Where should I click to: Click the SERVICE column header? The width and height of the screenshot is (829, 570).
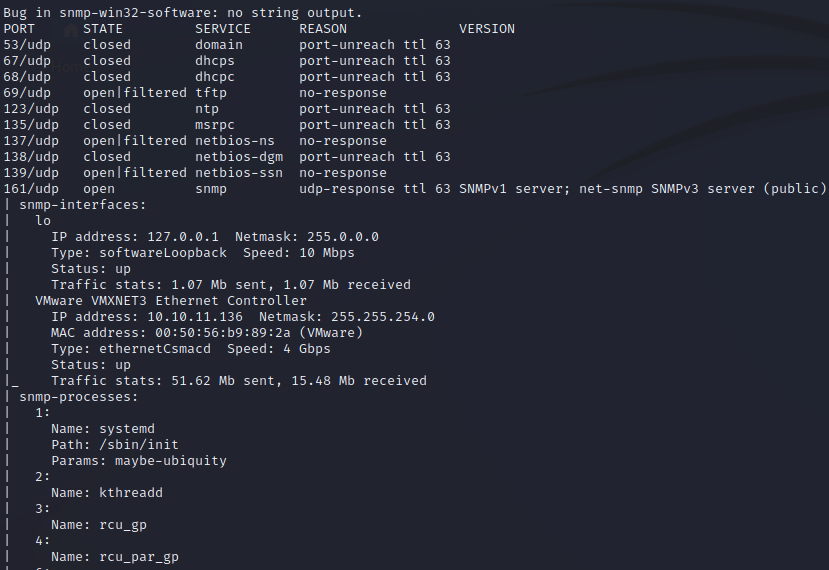(x=223, y=29)
